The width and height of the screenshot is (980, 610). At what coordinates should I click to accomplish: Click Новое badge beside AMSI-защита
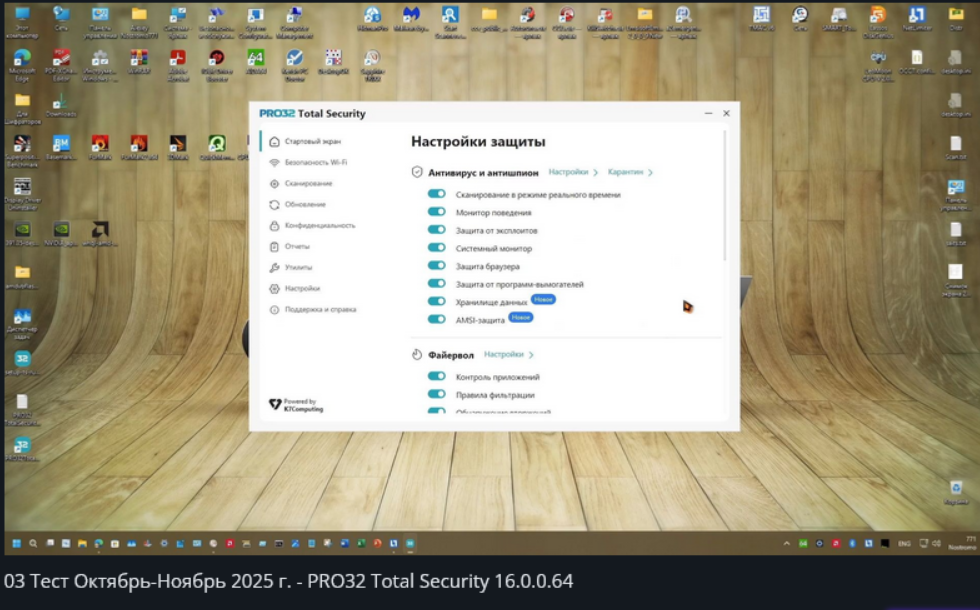point(521,318)
